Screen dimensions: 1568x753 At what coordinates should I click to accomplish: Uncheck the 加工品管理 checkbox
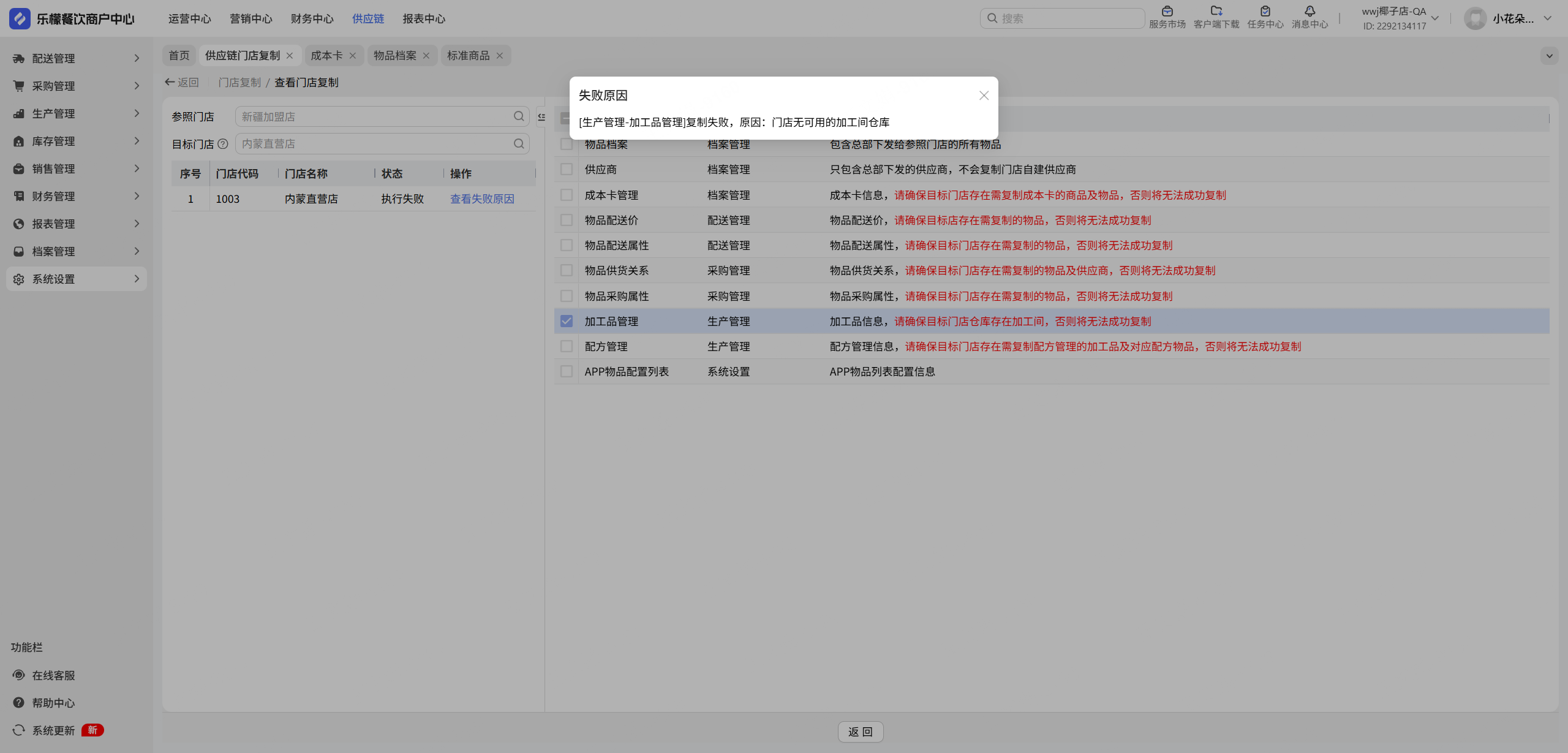(567, 321)
